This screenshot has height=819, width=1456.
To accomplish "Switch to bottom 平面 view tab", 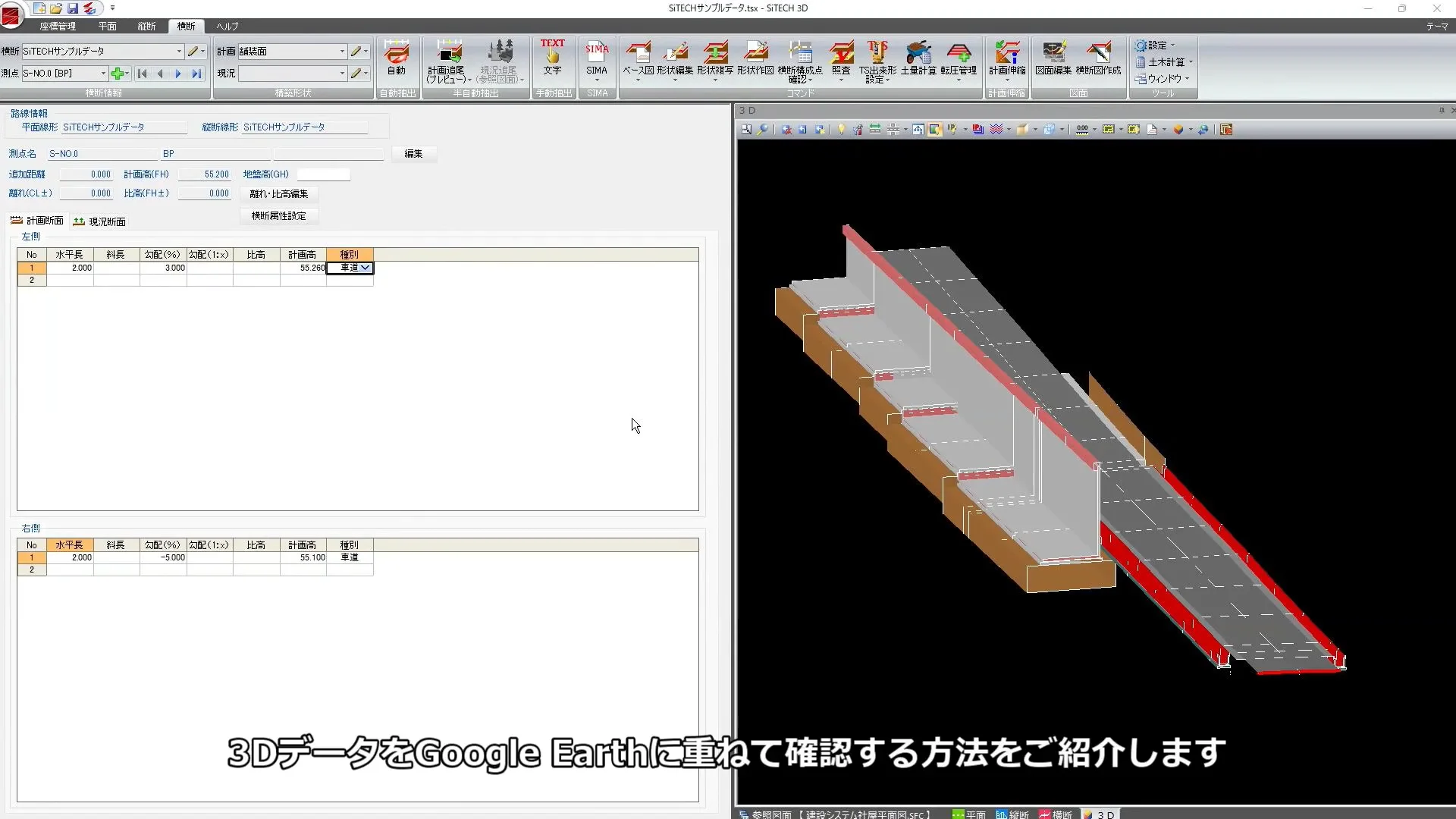I will point(969,814).
